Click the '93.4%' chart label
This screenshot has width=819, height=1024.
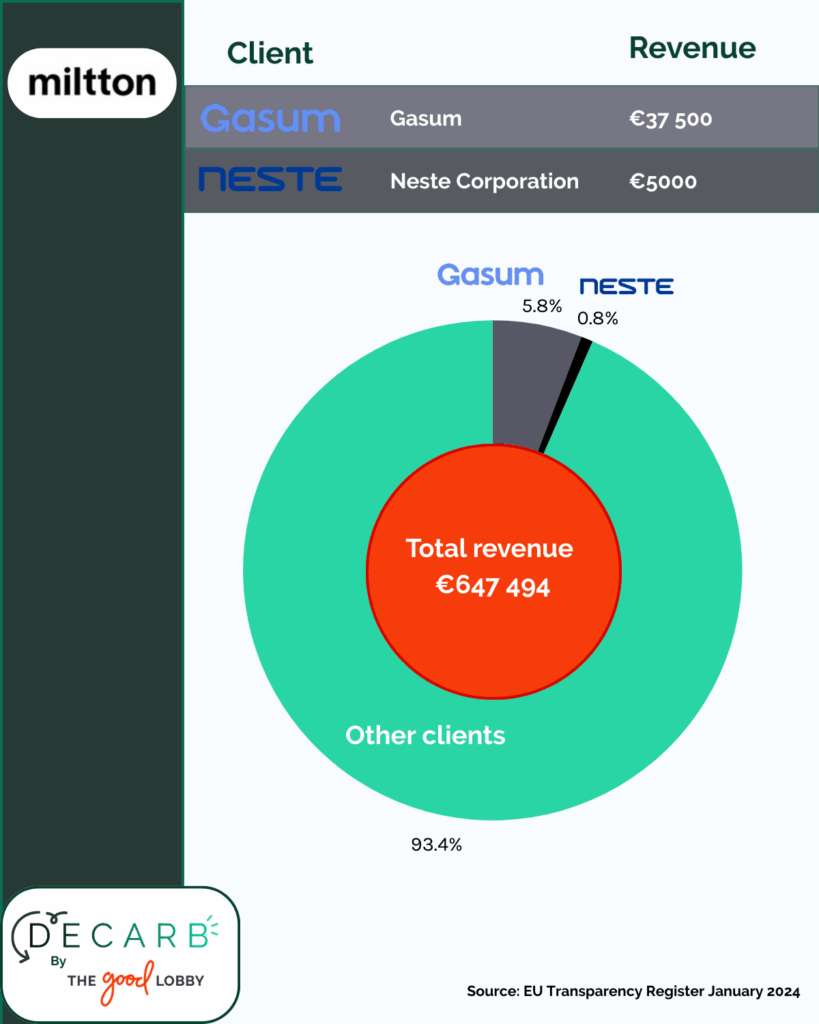coord(436,844)
